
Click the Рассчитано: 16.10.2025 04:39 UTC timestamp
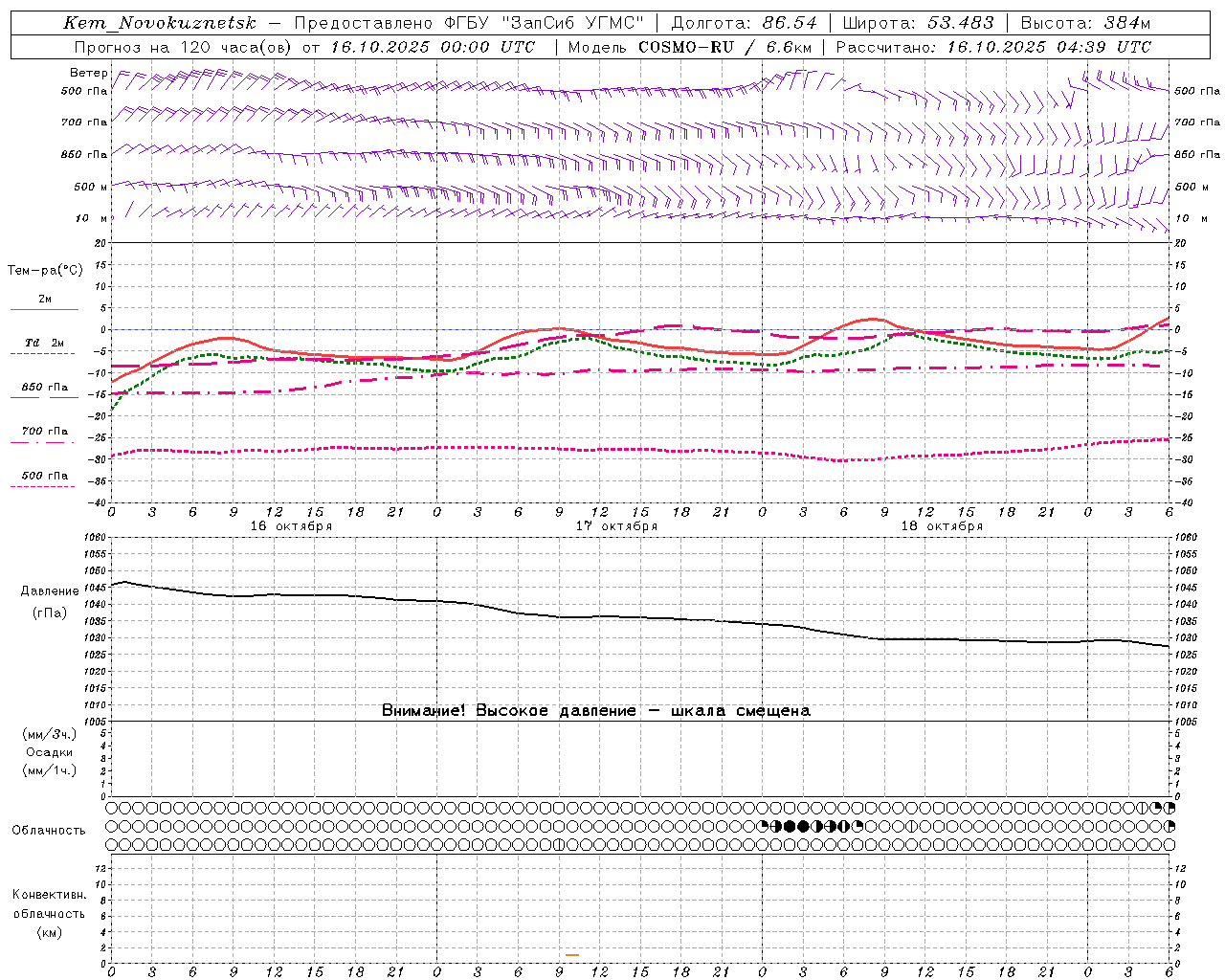(994, 47)
